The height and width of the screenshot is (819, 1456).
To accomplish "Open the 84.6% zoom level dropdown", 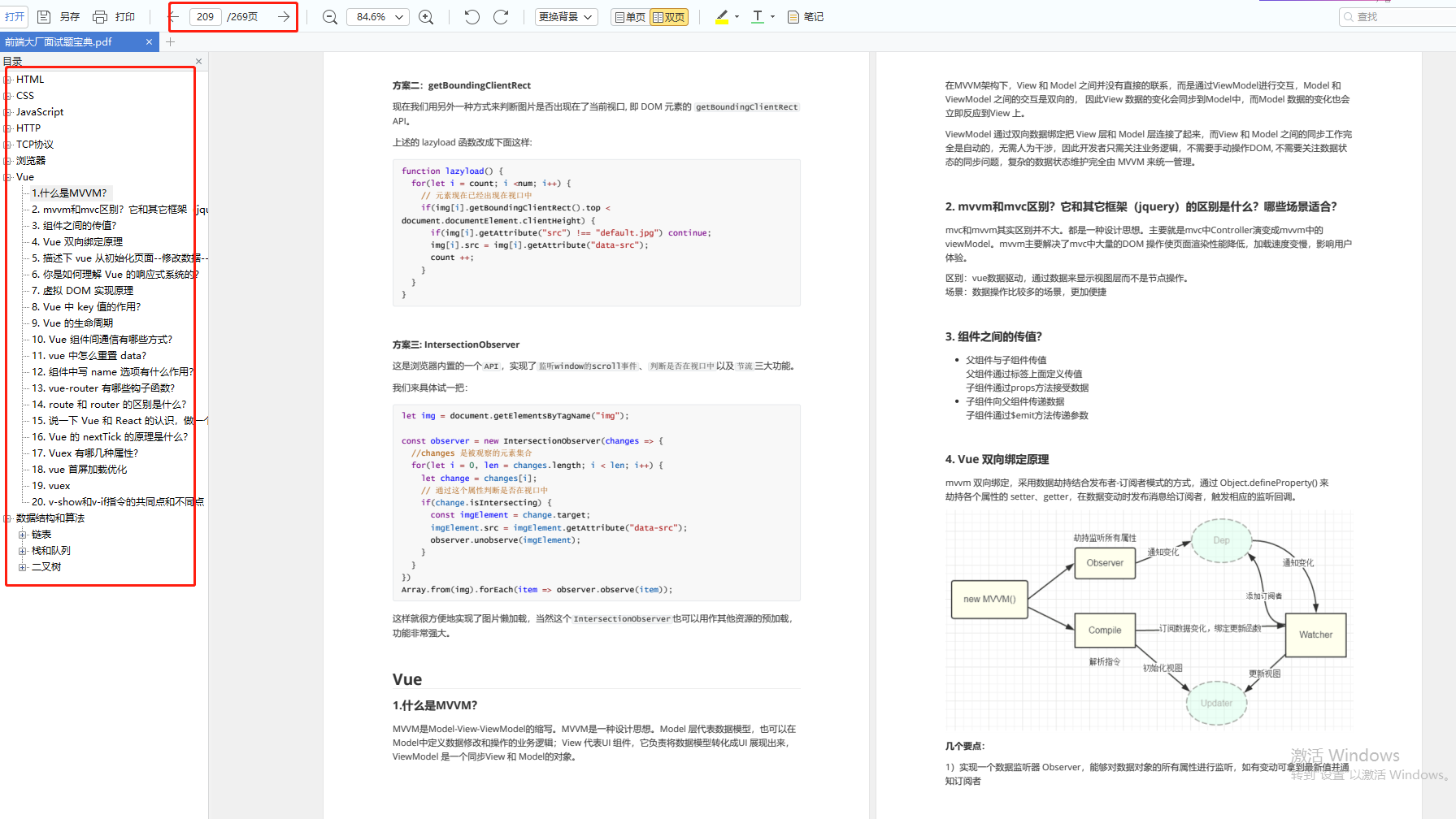I will (x=378, y=17).
